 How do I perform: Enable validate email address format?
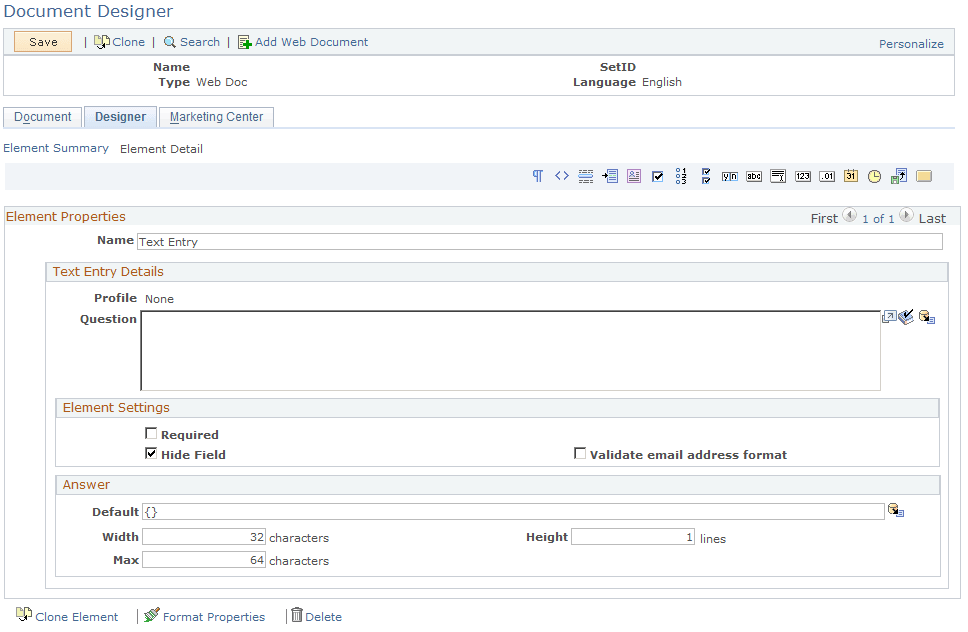tap(580, 452)
